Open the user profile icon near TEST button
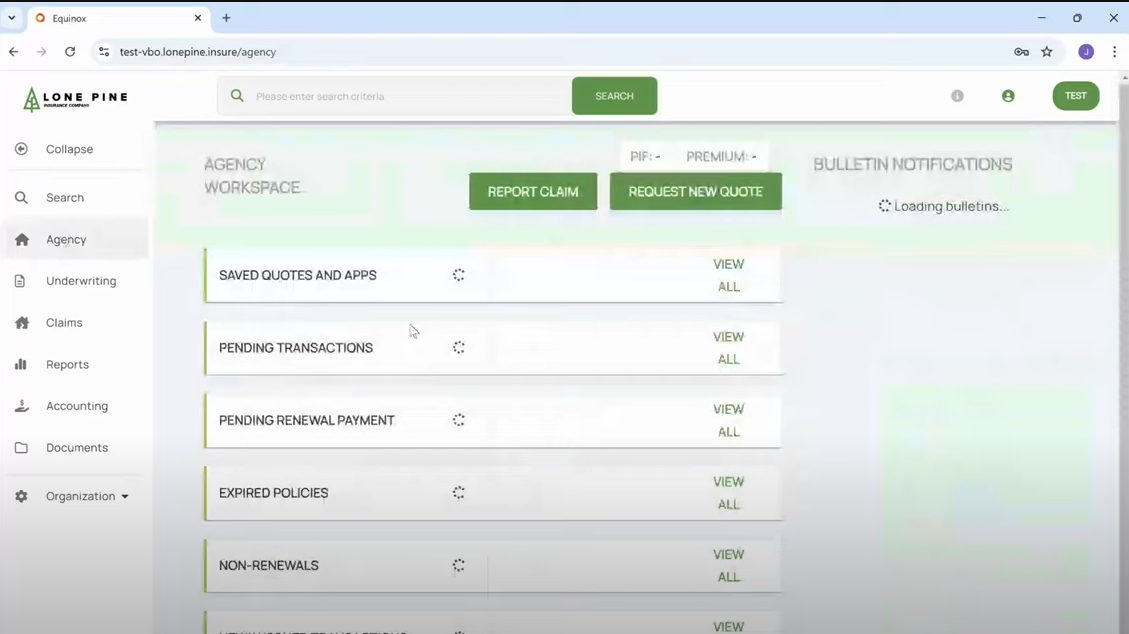1129x634 pixels. (1008, 96)
